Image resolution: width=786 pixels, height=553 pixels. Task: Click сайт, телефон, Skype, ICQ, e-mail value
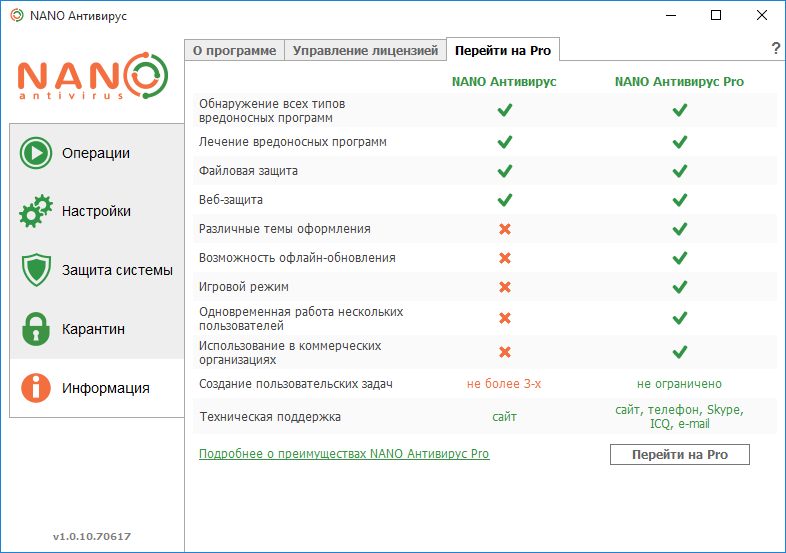[x=679, y=417]
